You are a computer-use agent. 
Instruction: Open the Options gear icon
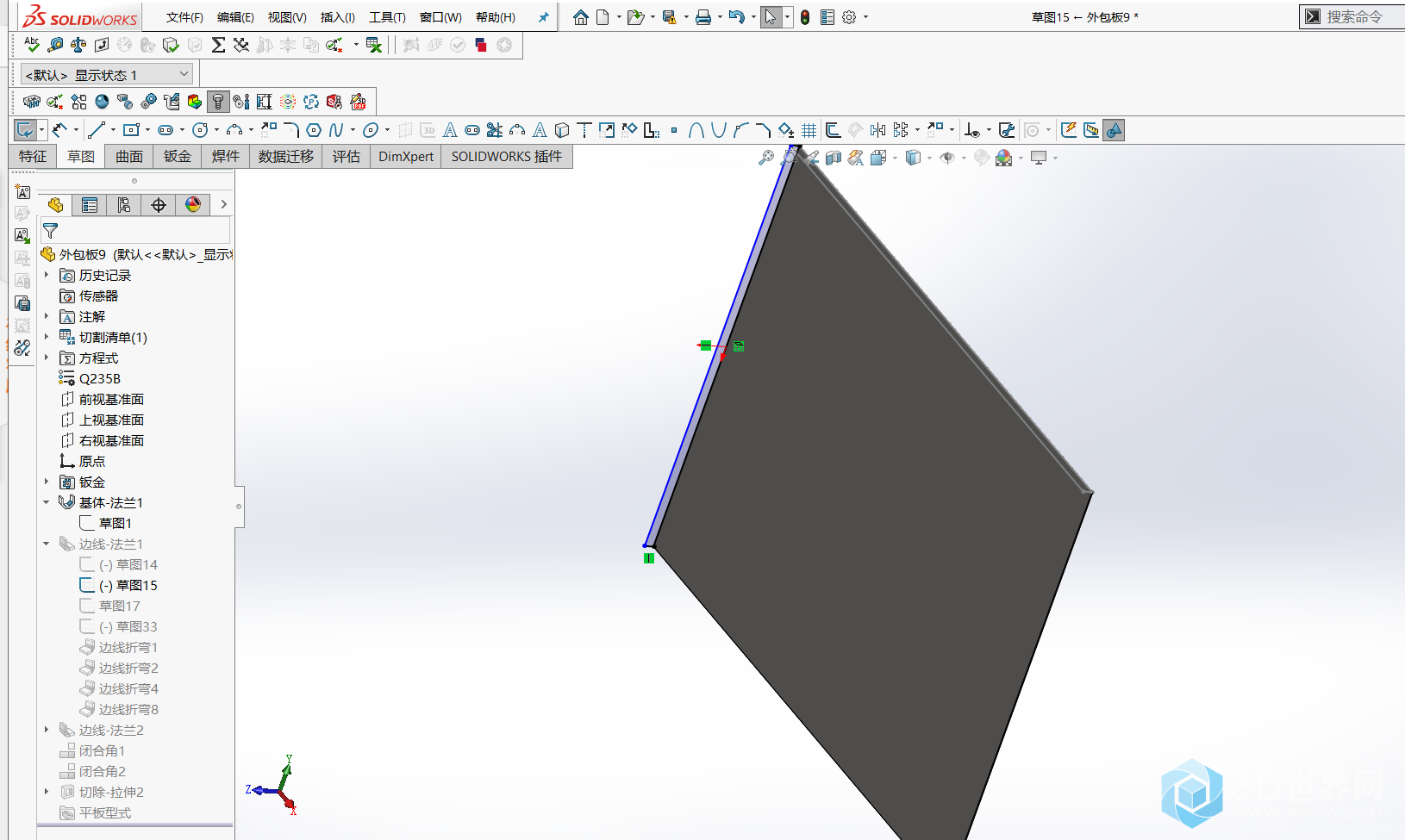coord(849,17)
